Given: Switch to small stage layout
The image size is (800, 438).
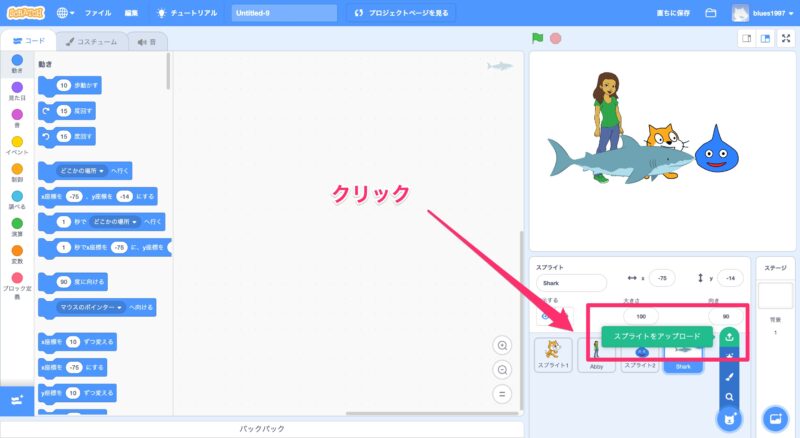Looking at the screenshot, I should (745, 38).
